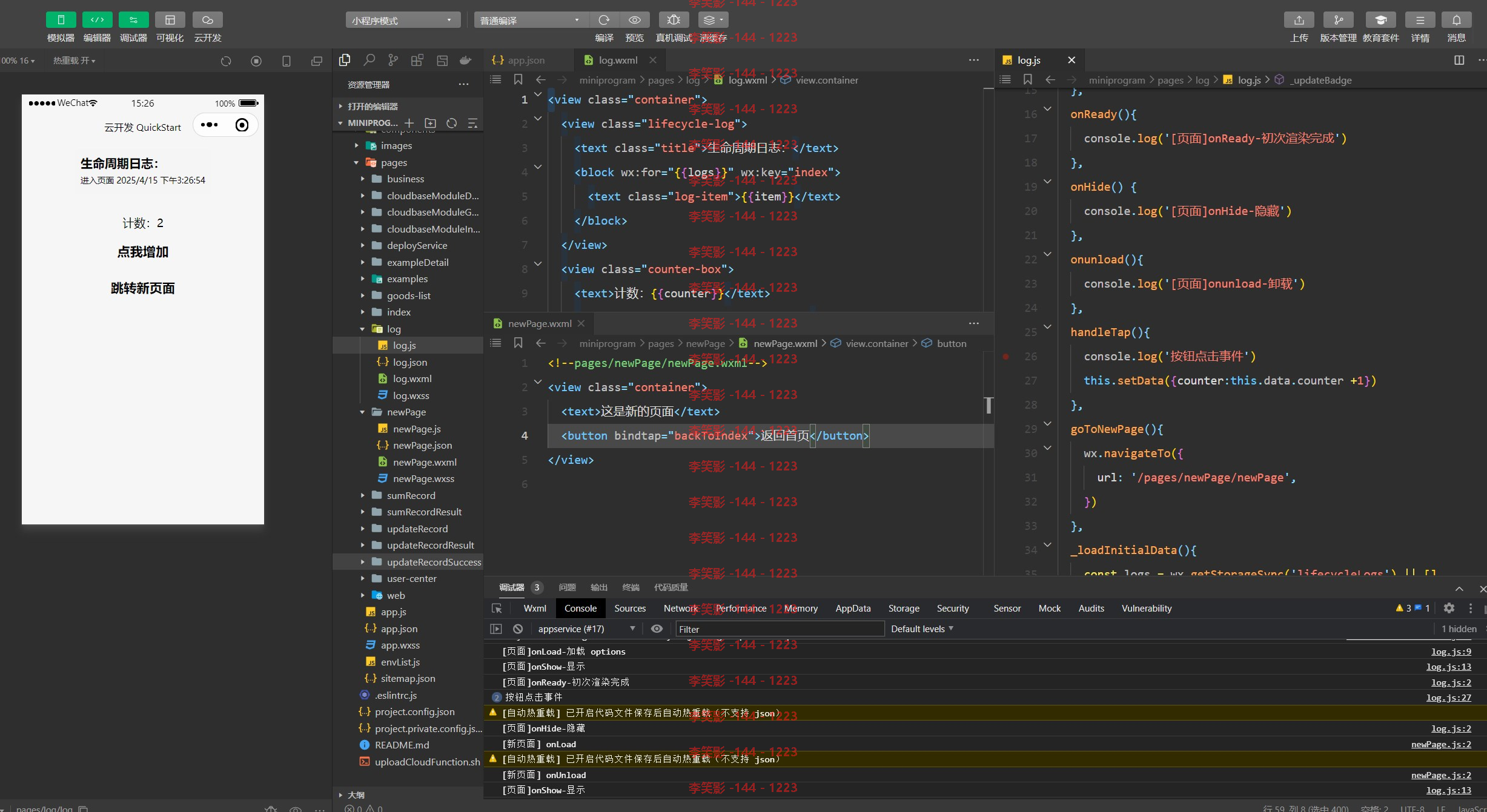This screenshot has width=1487, height=812.
Task: Switch to log.wxml editor tab
Action: 618,61
